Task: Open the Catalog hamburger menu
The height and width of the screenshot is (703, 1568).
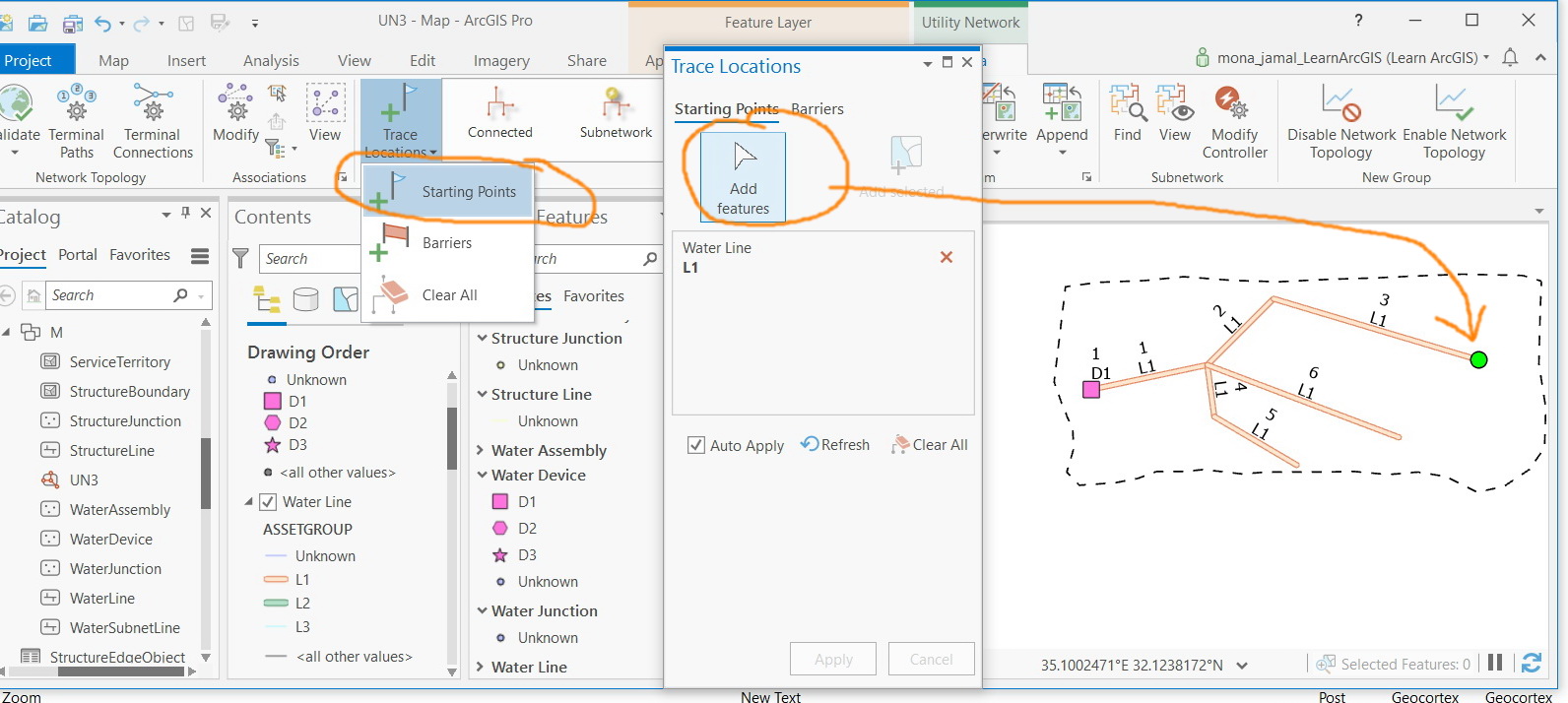Action: 200,256
